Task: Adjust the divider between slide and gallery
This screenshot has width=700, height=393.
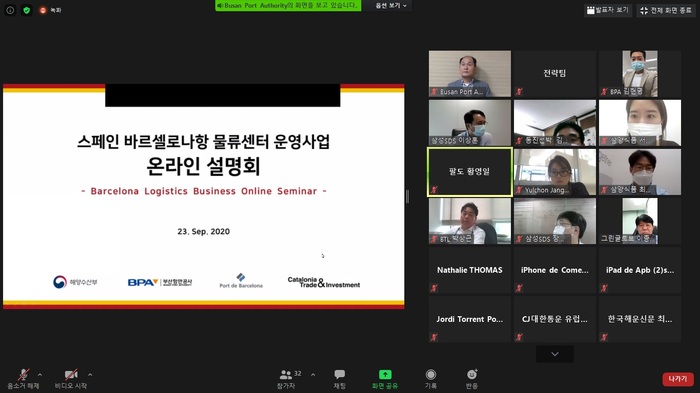Action: click(407, 196)
